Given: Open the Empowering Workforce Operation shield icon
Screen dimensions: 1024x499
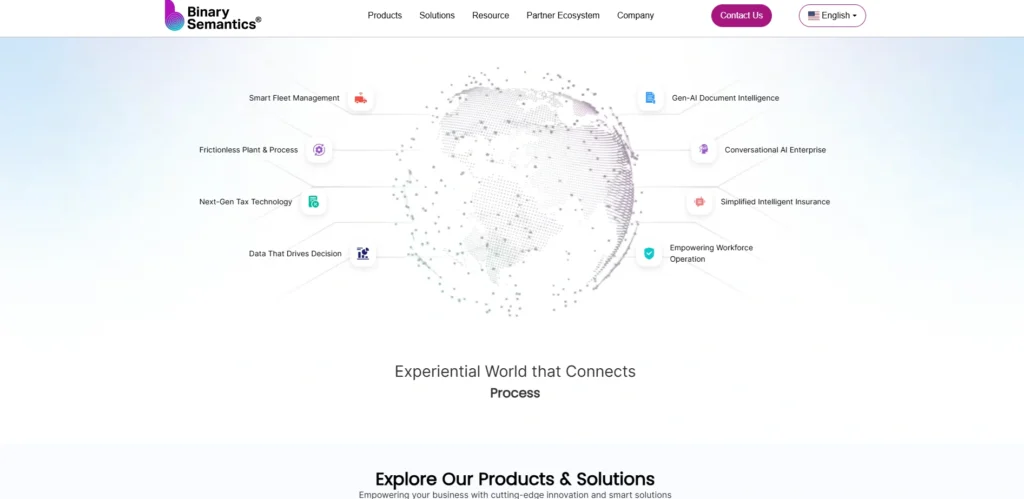Looking at the screenshot, I should click(x=648, y=253).
